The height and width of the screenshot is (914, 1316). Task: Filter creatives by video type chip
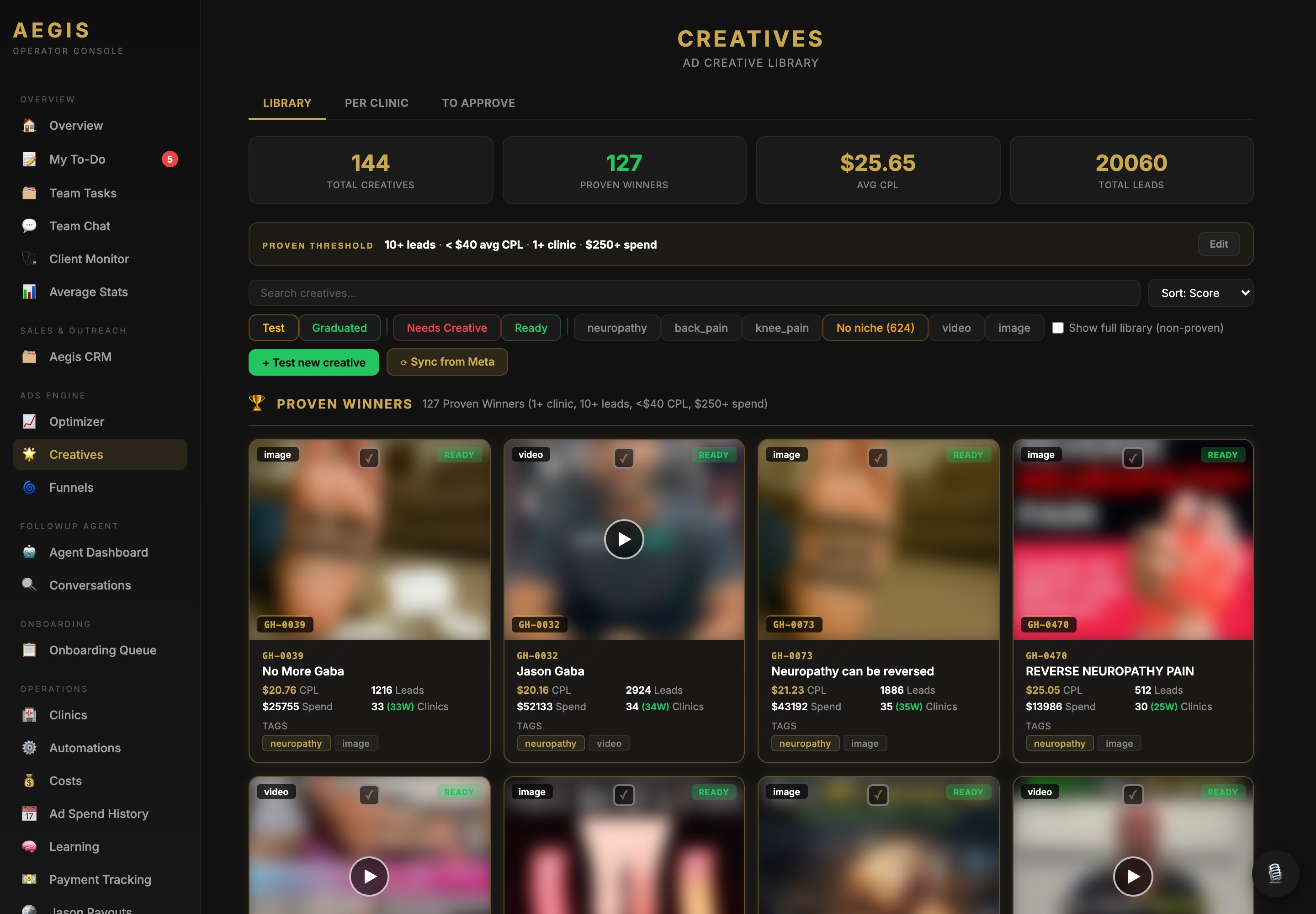click(956, 328)
